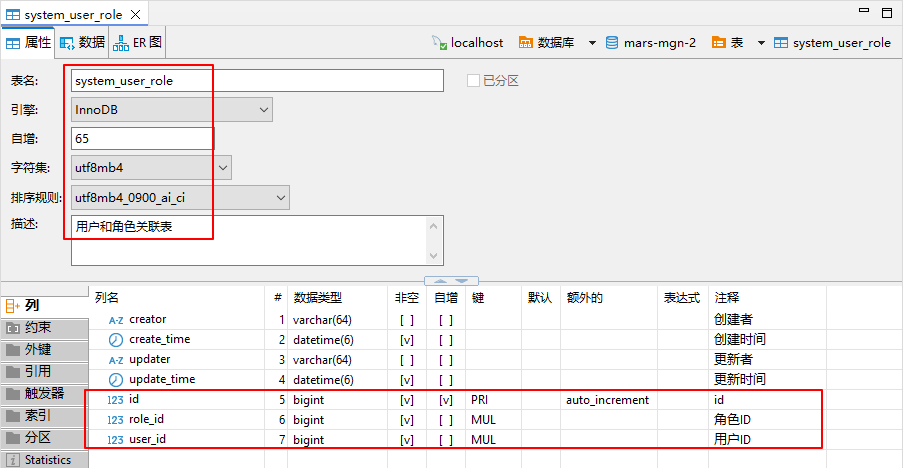Click the numeric icon for role_id
The height and width of the screenshot is (468, 903).
116,420
